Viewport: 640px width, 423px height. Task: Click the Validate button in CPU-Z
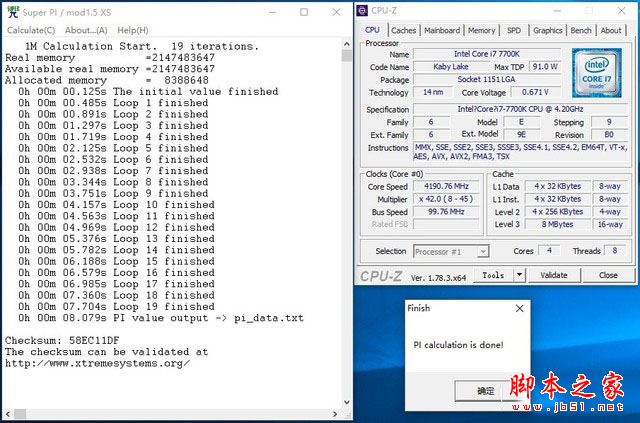[554, 275]
